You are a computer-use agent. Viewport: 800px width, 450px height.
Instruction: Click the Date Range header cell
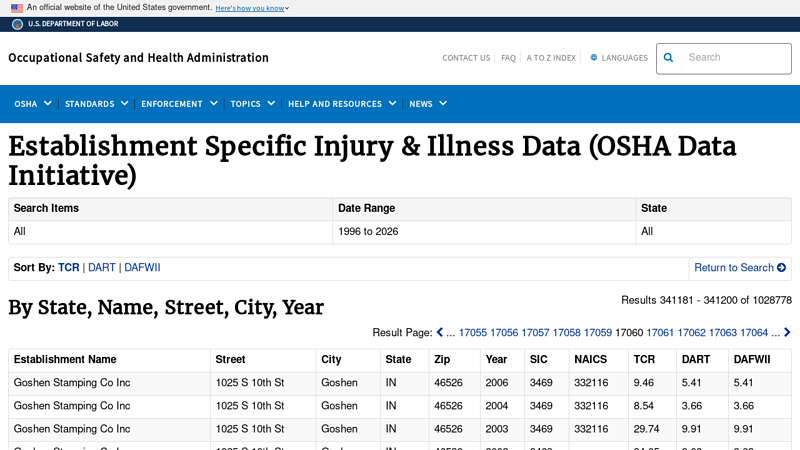tap(484, 209)
